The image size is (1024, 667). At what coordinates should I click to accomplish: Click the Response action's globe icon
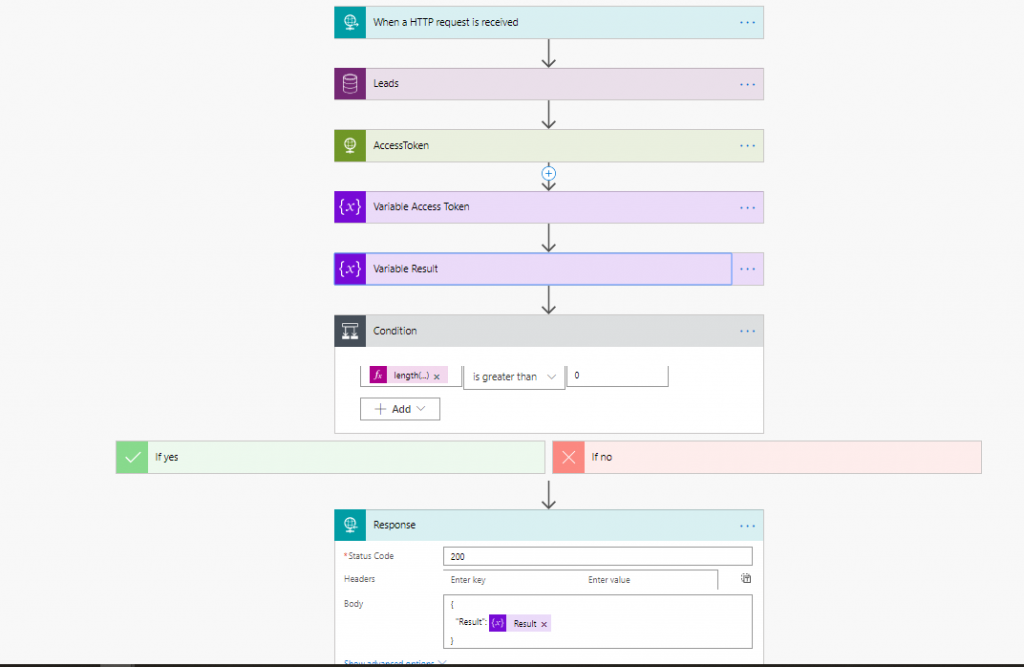(349, 525)
